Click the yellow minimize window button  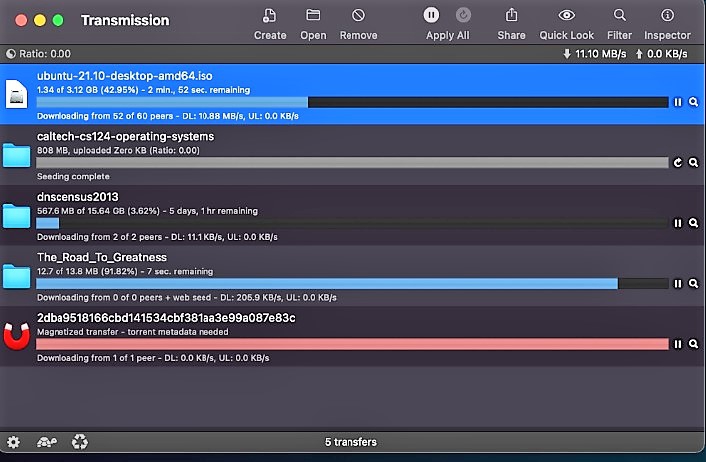tap(40, 20)
